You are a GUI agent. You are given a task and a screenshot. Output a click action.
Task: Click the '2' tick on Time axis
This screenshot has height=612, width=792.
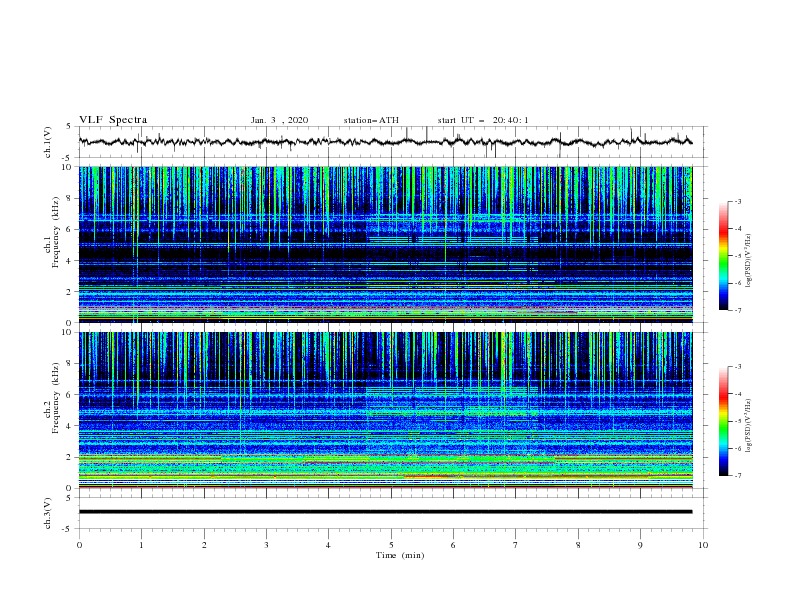[204, 545]
